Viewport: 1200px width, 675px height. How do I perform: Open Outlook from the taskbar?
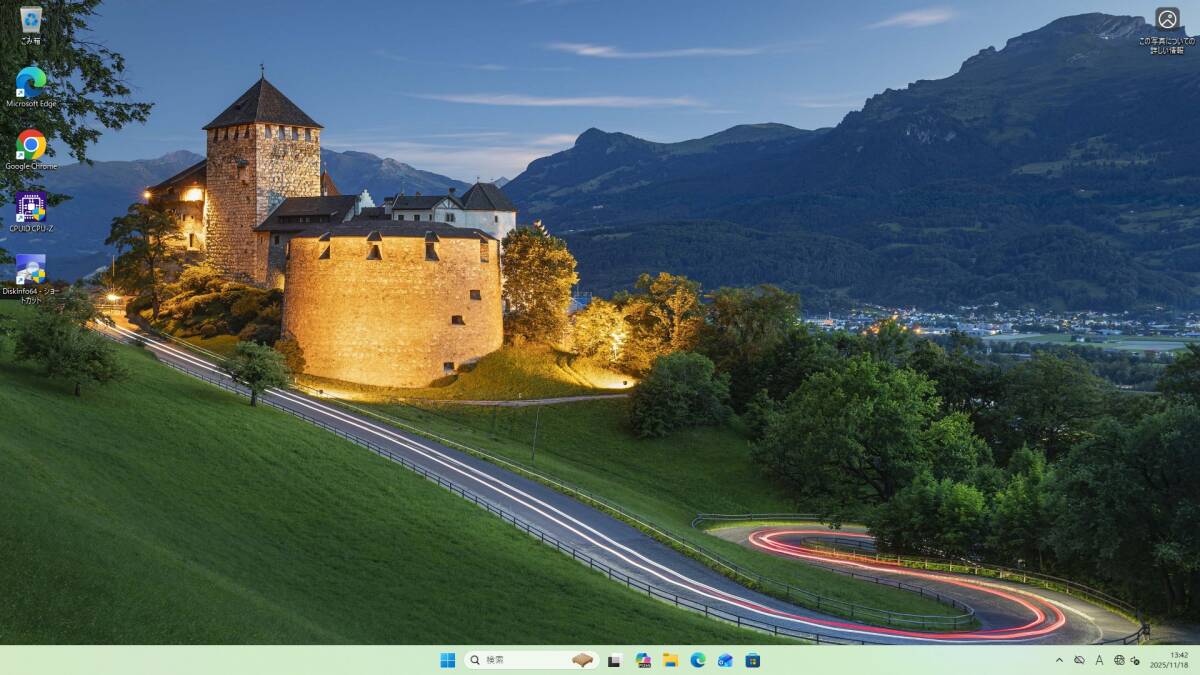tap(725, 660)
